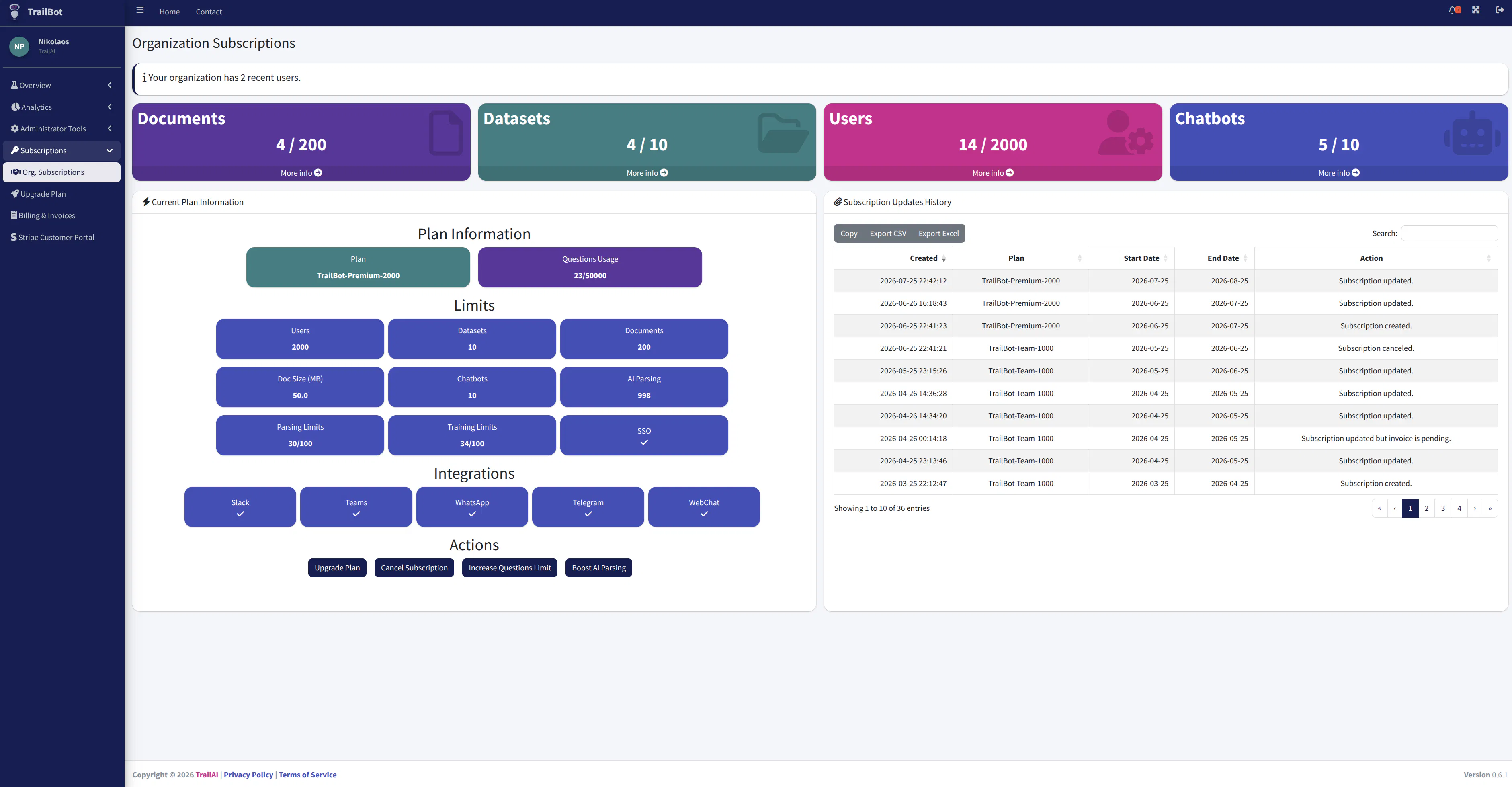
Task: Open the Privacy Policy footer link
Action: [x=248, y=775]
